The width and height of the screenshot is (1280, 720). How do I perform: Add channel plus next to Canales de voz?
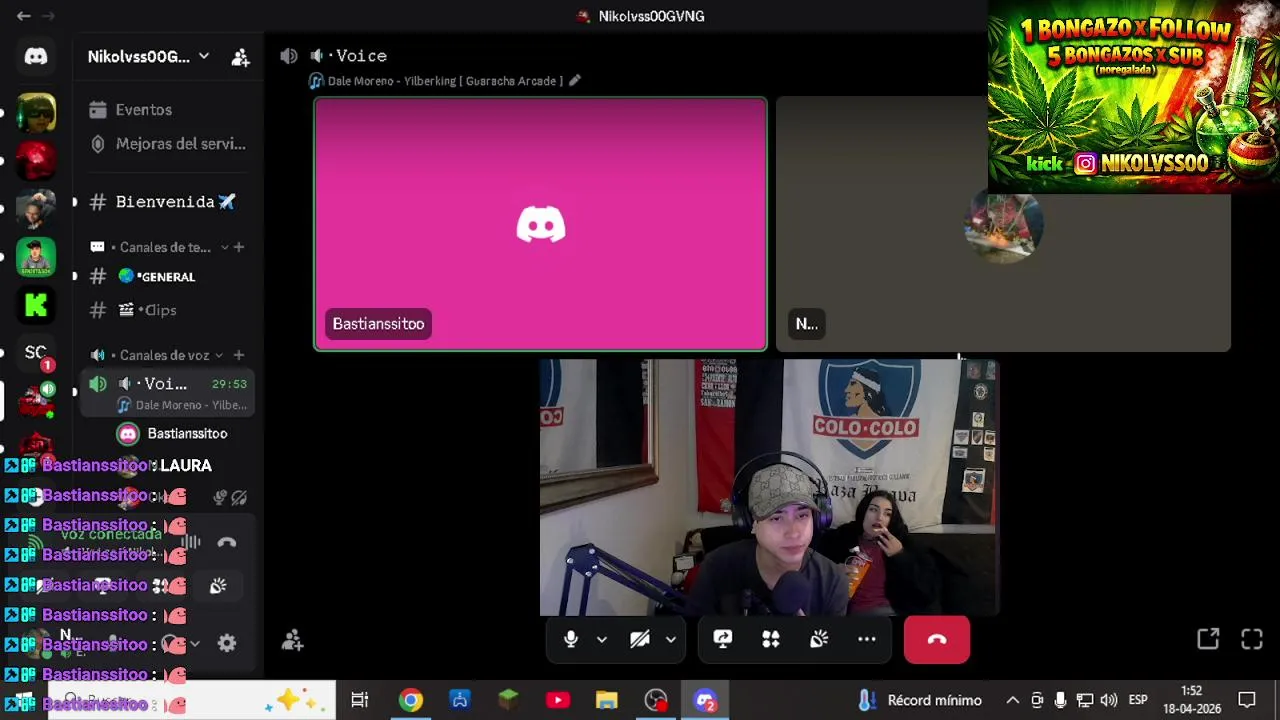(x=239, y=355)
